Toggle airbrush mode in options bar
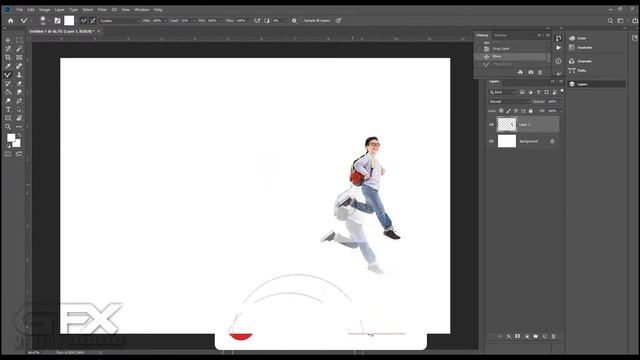Viewport: 640px width, 360px height. pyautogui.click(x=257, y=20)
